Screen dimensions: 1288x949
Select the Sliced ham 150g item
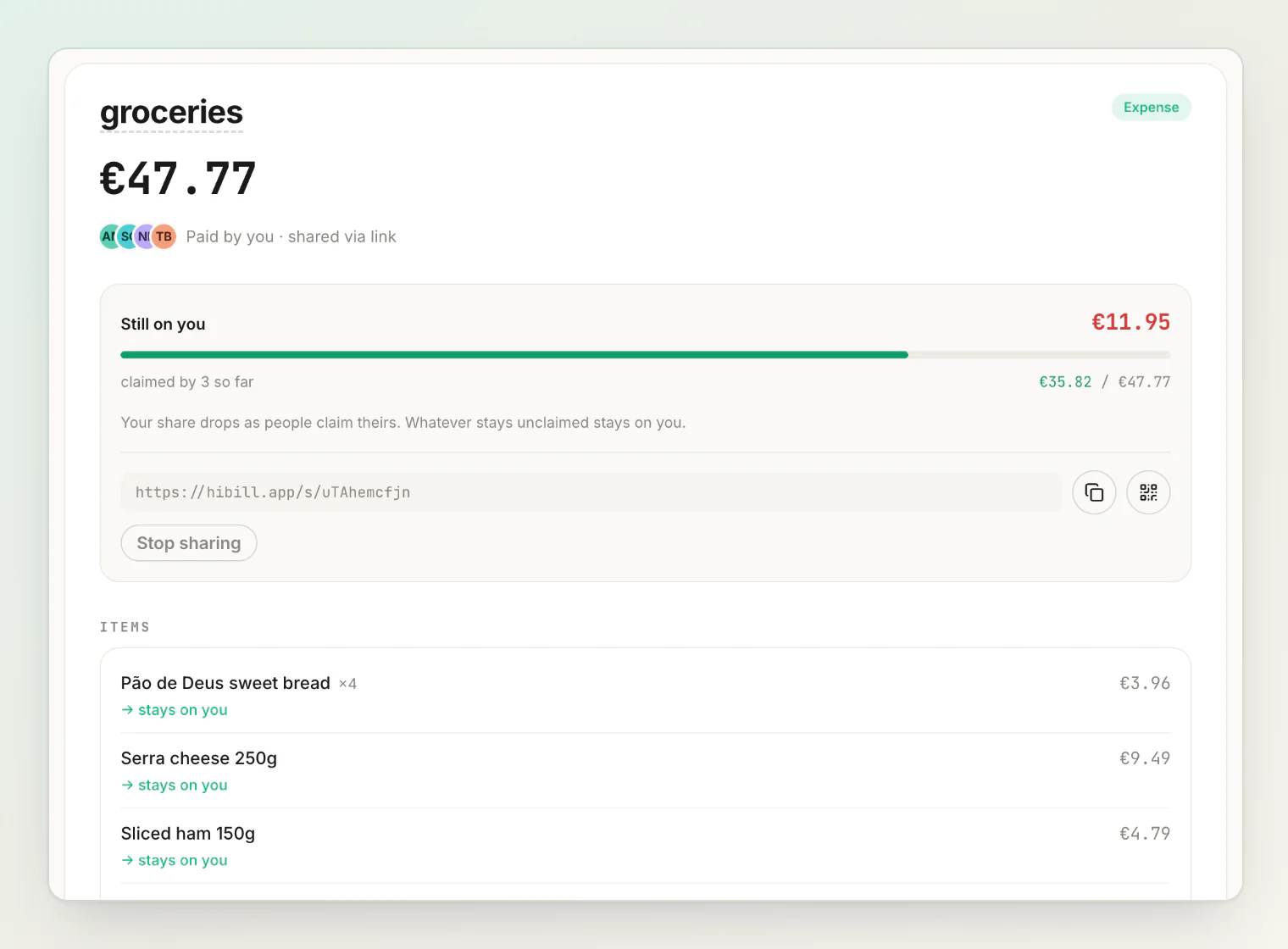tap(646, 846)
